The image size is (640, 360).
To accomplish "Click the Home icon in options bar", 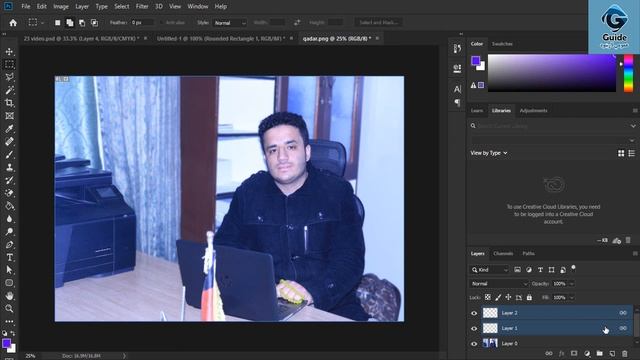I will tap(13, 23).
